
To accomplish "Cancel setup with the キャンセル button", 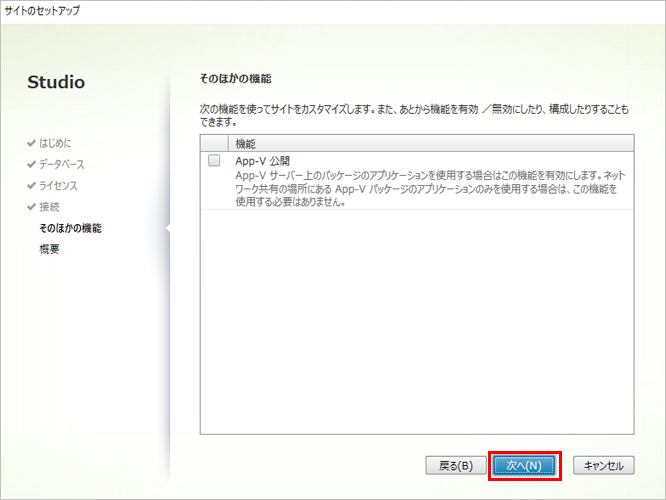I will pyautogui.click(x=604, y=465).
